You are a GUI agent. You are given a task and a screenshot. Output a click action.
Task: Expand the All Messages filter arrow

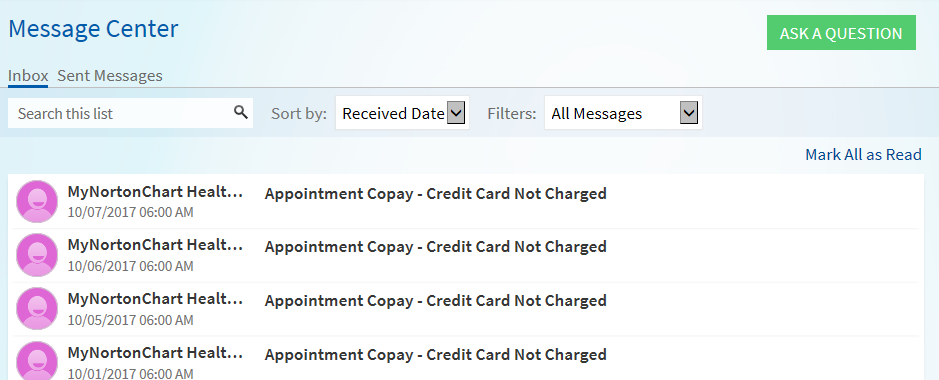tap(689, 113)
